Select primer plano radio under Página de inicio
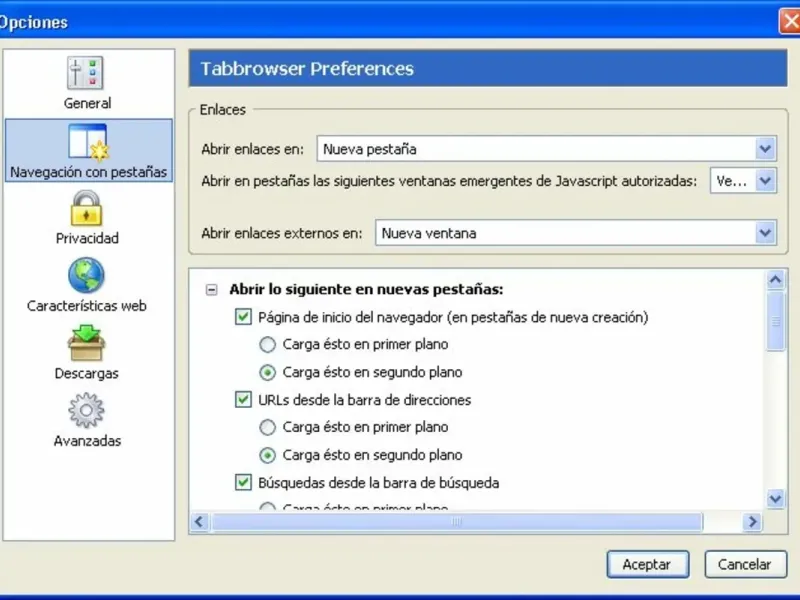 (267, 344)
